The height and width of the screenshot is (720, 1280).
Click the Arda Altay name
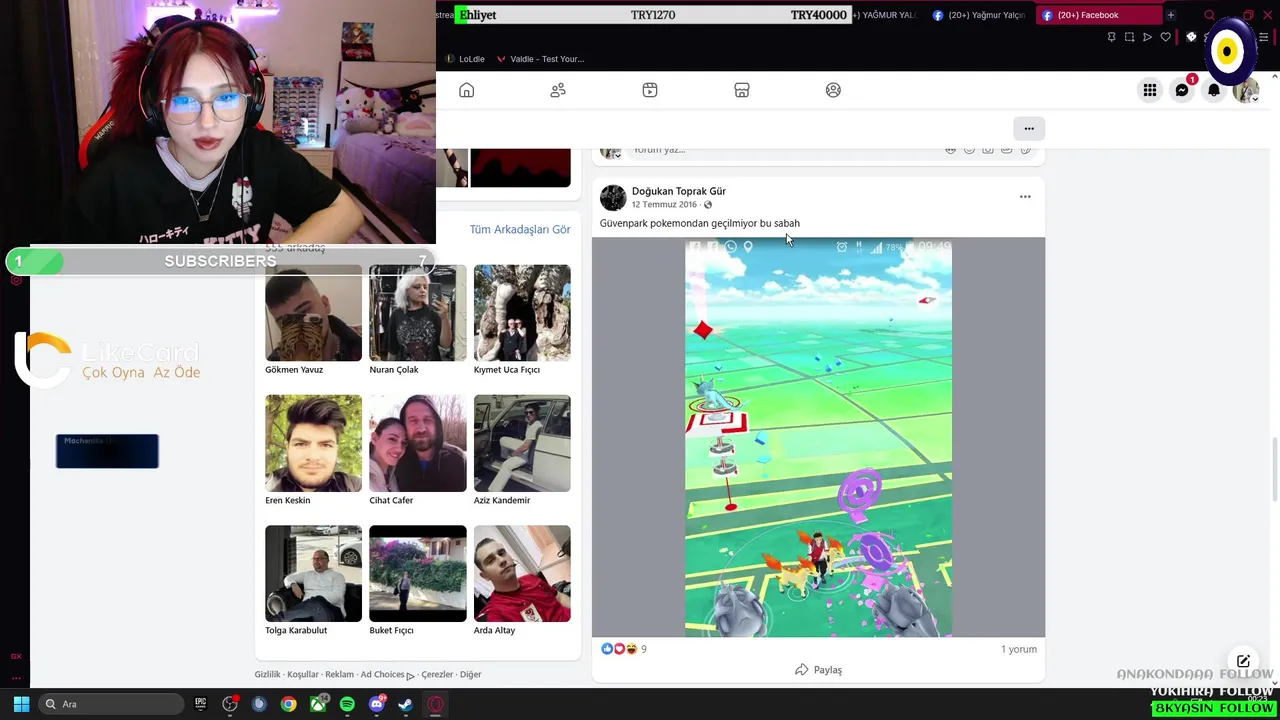click(x=495, y=630)
